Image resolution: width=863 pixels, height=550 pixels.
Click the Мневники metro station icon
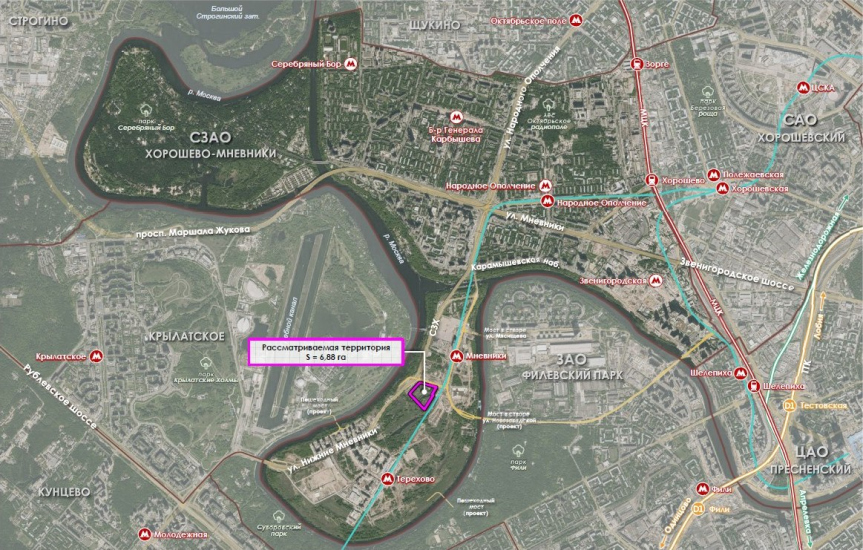pyautogui.click(x=457, y=356)
